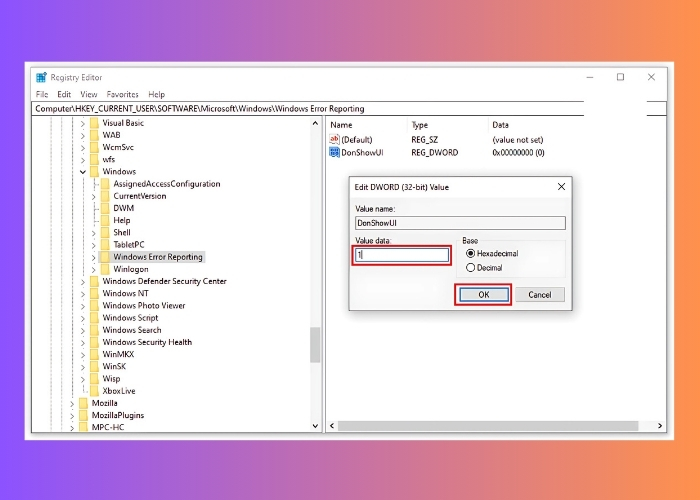
Task: Expand the CurrentVersion key
Action: pyautogui.click(x=93, y=196)
